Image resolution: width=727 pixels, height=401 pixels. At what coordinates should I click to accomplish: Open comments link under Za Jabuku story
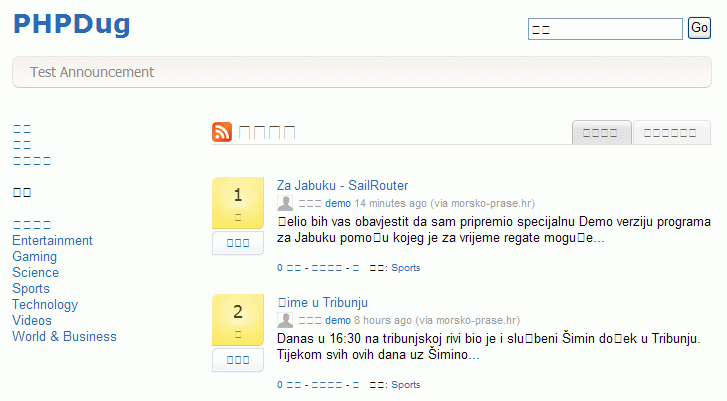[x=289, y=268]
